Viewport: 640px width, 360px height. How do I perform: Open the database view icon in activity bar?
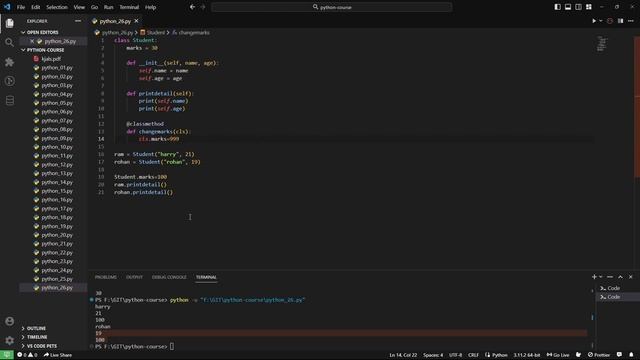(9, 100)
